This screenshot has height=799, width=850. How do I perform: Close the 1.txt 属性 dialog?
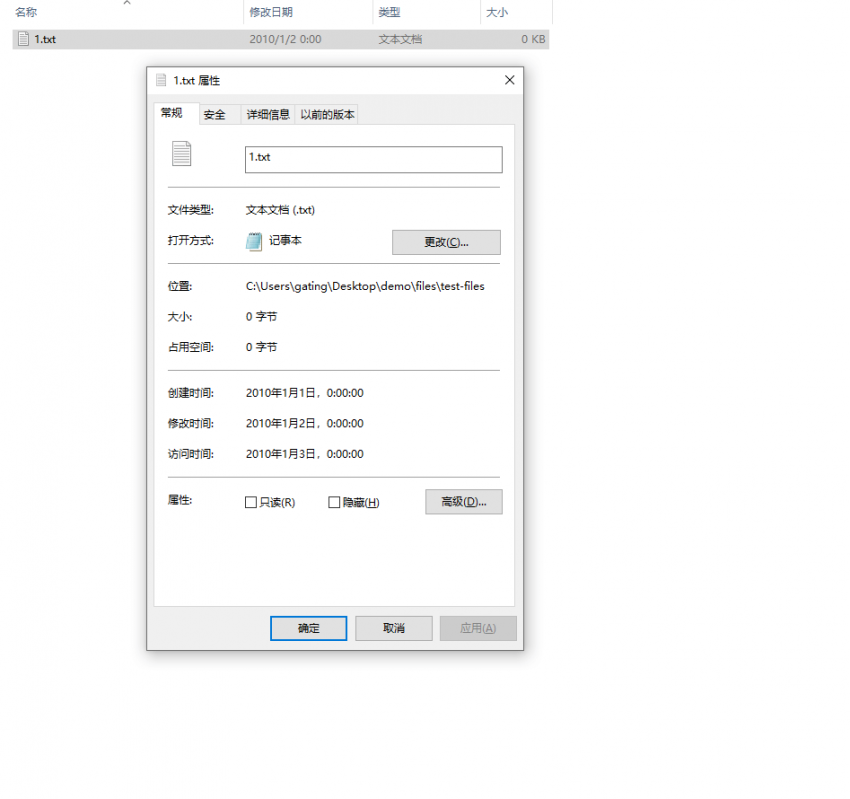(509, 80)
